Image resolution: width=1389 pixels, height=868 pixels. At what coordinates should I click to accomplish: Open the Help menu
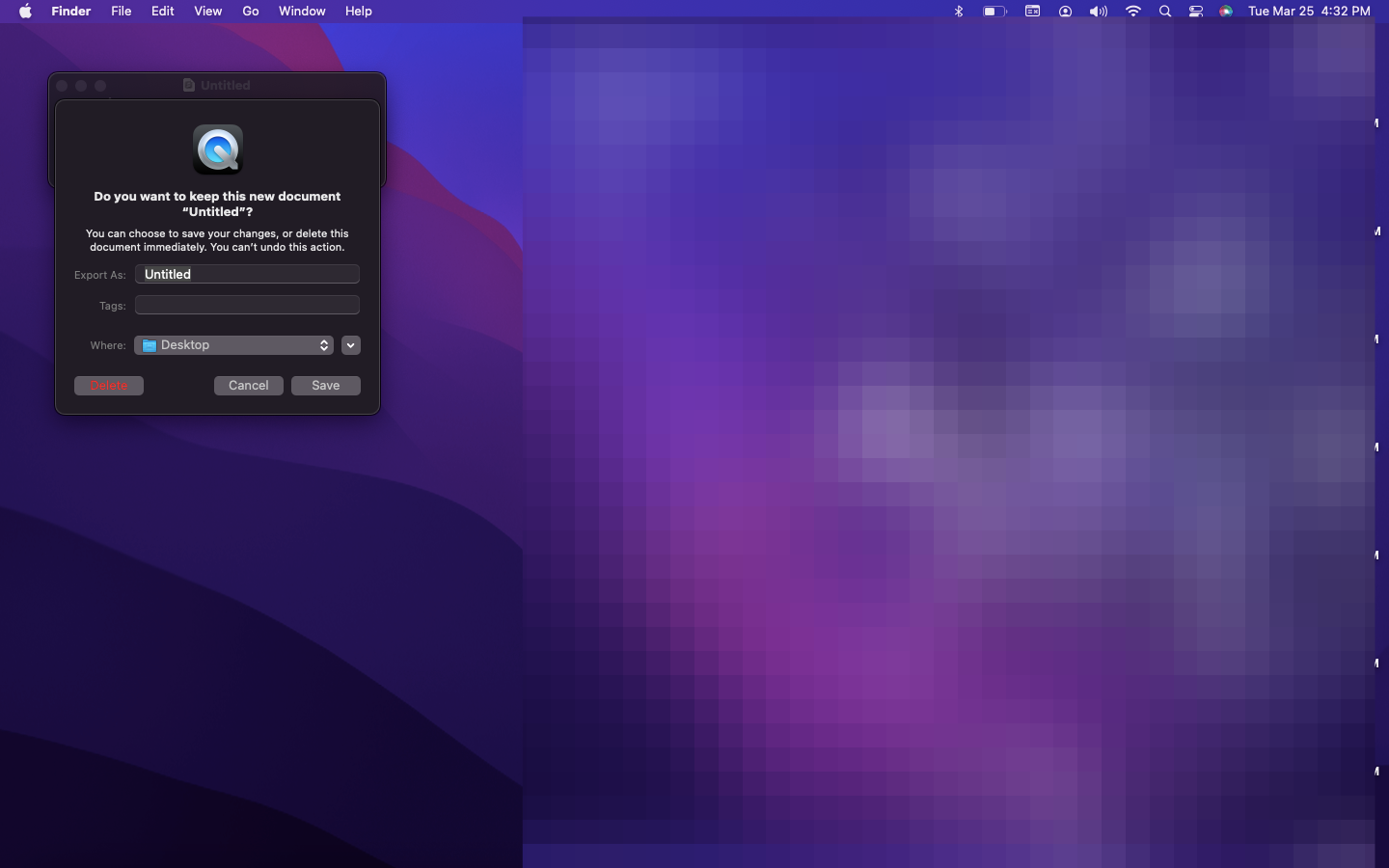(x=359, y=12)
